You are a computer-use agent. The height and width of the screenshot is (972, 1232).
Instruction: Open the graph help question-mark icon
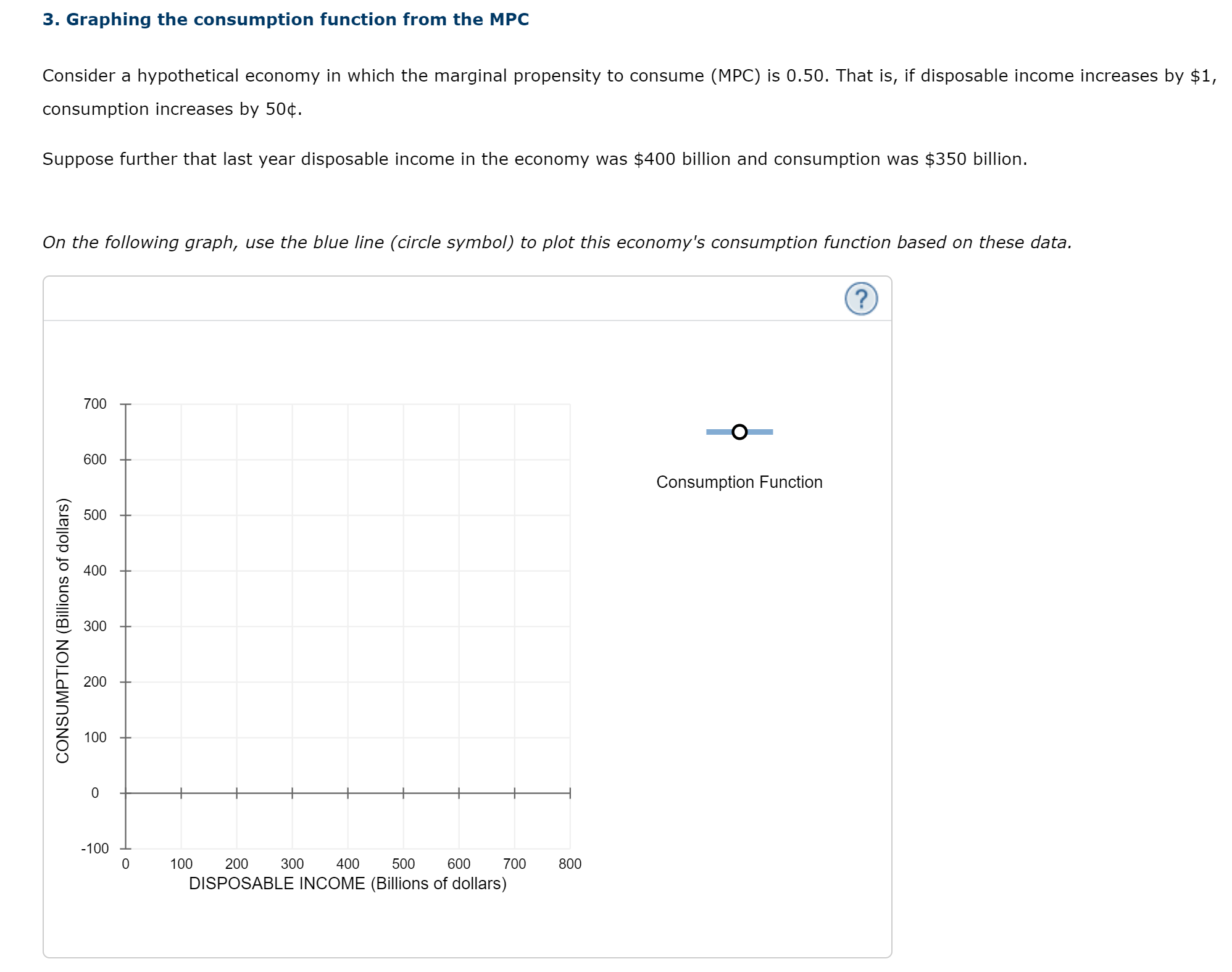tap(860, 299)
